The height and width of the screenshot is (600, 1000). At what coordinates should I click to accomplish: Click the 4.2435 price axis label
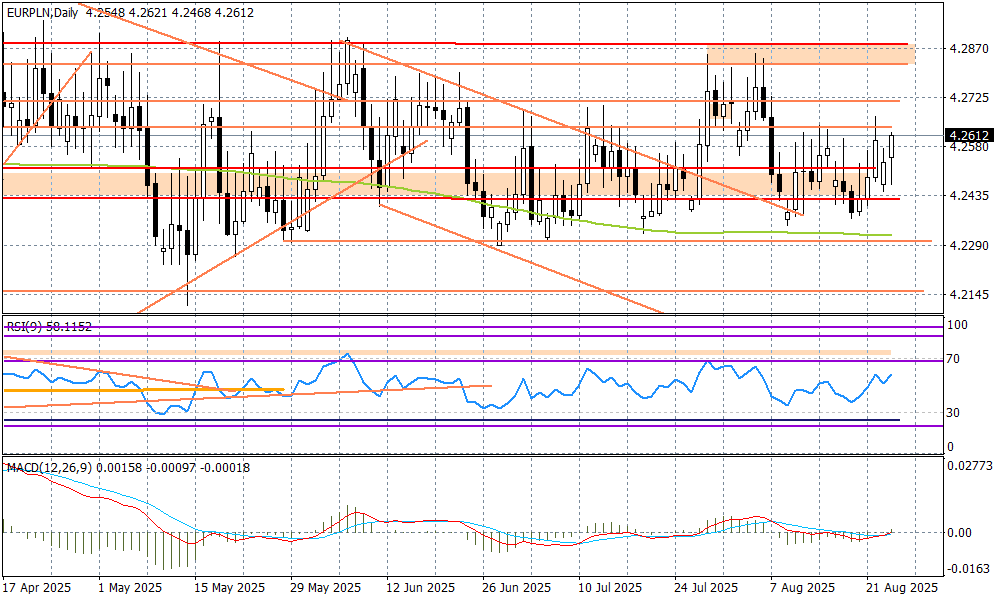tap(969, 196)
